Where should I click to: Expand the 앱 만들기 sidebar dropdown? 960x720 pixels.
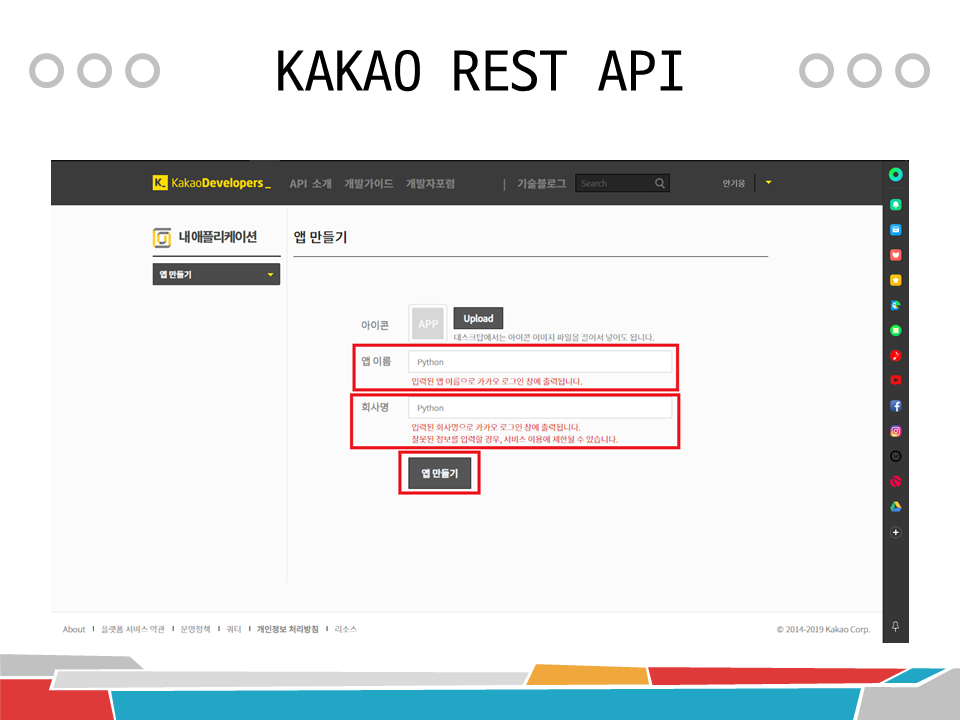point(216,274)
